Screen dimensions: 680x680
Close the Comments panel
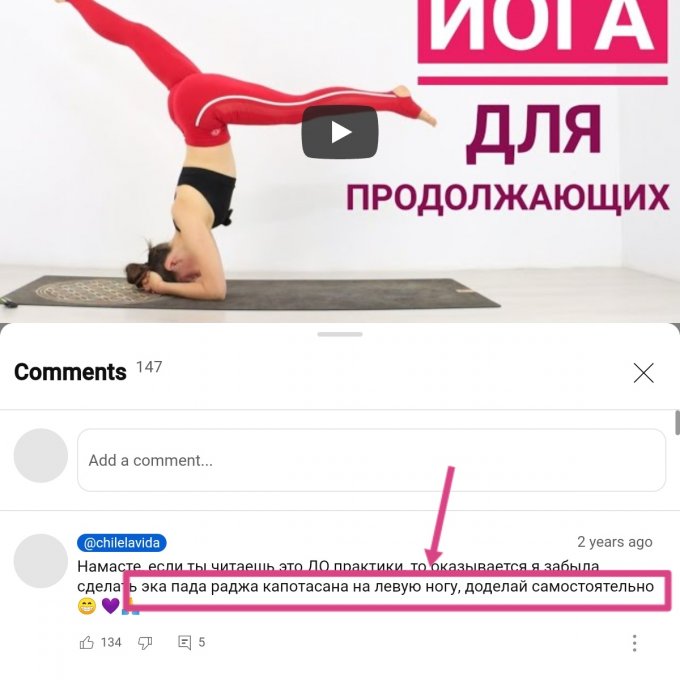[x=643, y=373]
